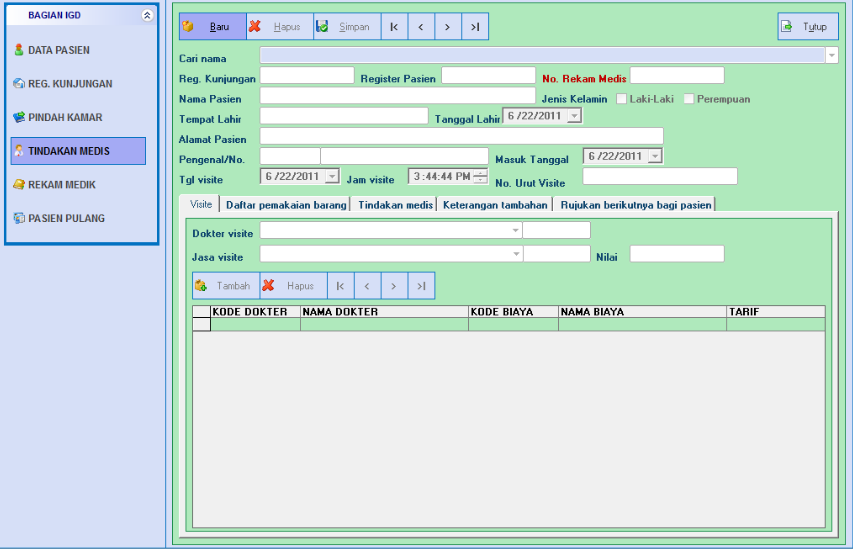Click the Jam visite time spinner
Image resolution: width=853 pixels, height=549 pixels.
[480, 176]
